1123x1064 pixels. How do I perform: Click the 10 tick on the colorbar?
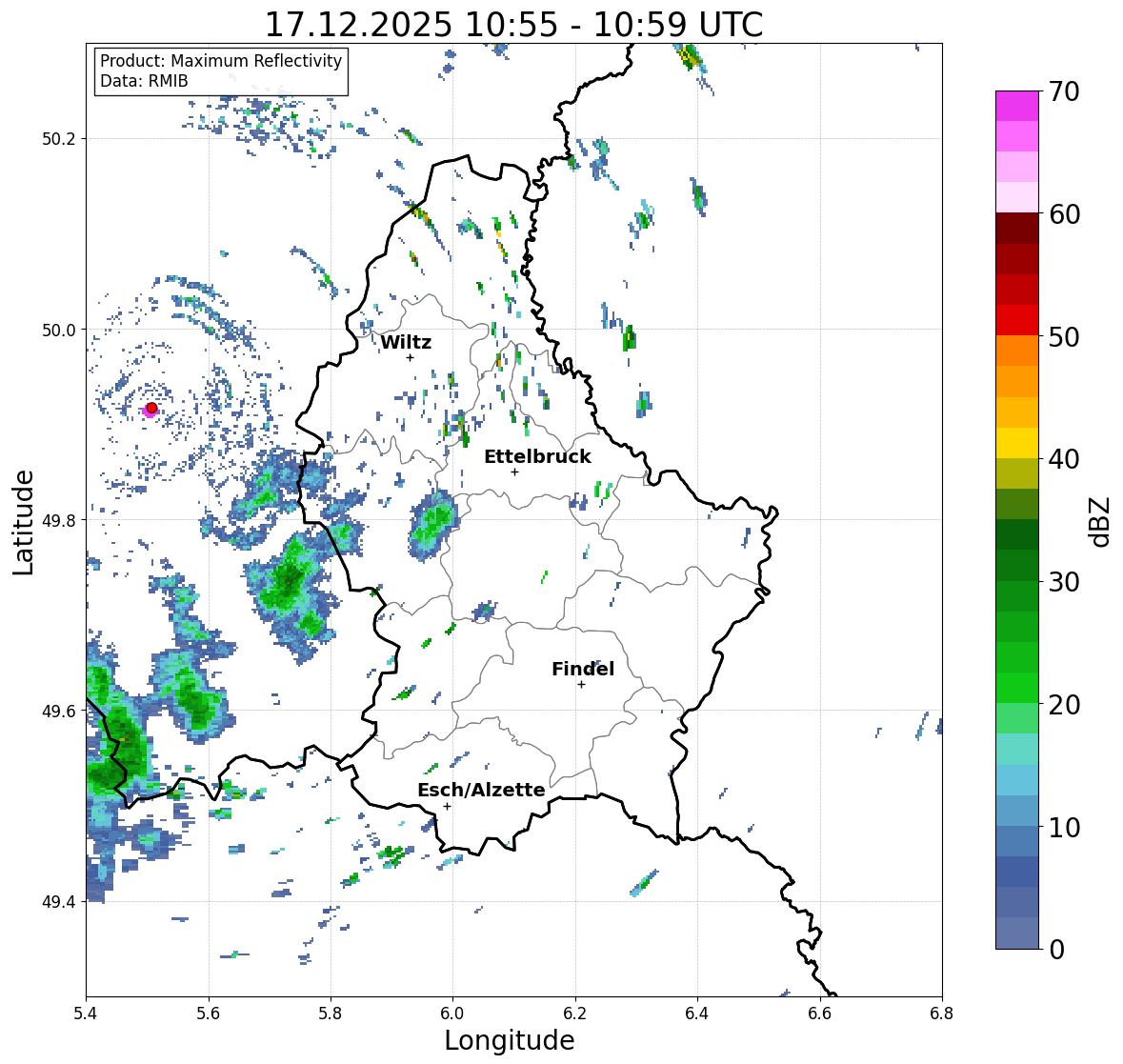tap(1064, 827)
